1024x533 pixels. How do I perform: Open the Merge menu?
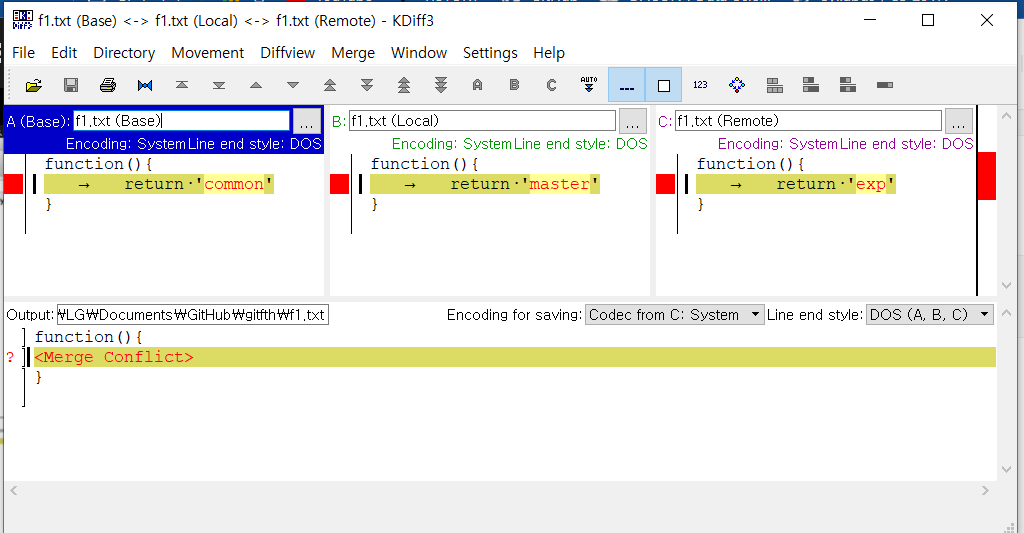pos(353,53)
